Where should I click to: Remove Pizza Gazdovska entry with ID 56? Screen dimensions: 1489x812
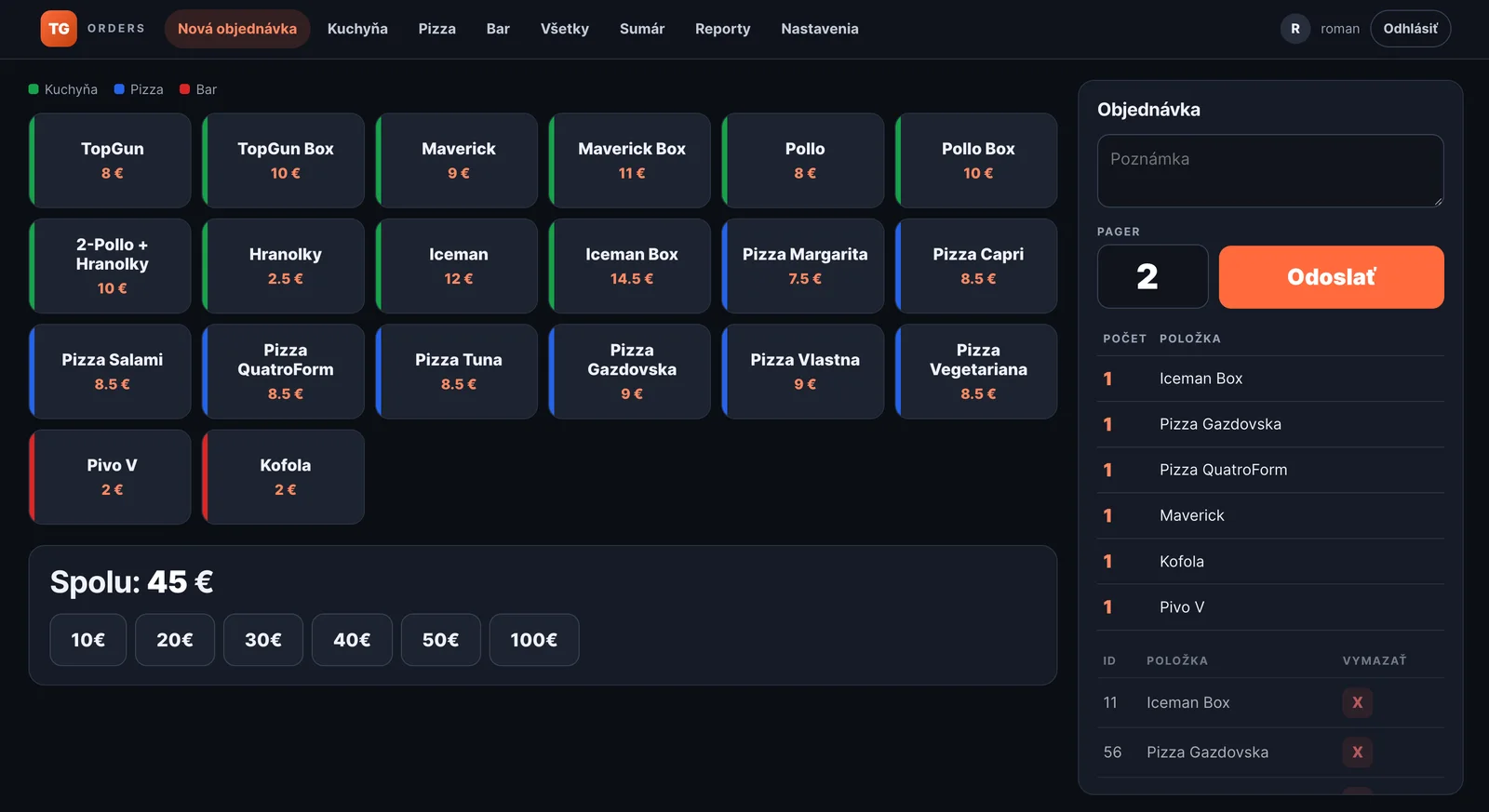1357,752
